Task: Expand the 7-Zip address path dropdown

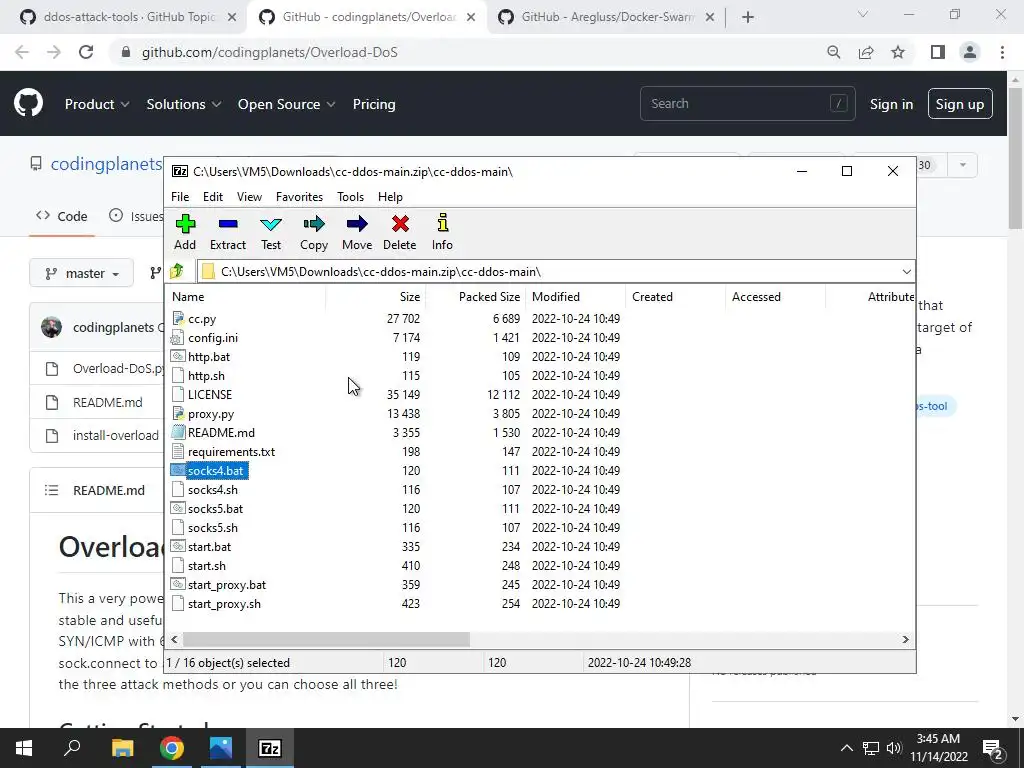Action: pos(906,272)
